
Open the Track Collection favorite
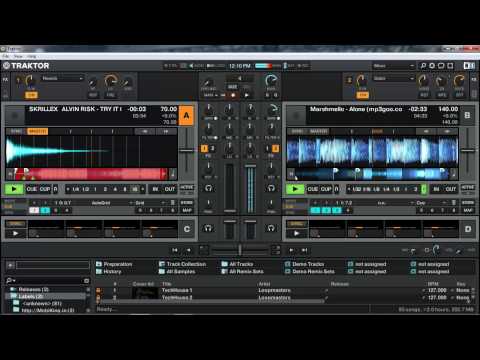point(183,264)
